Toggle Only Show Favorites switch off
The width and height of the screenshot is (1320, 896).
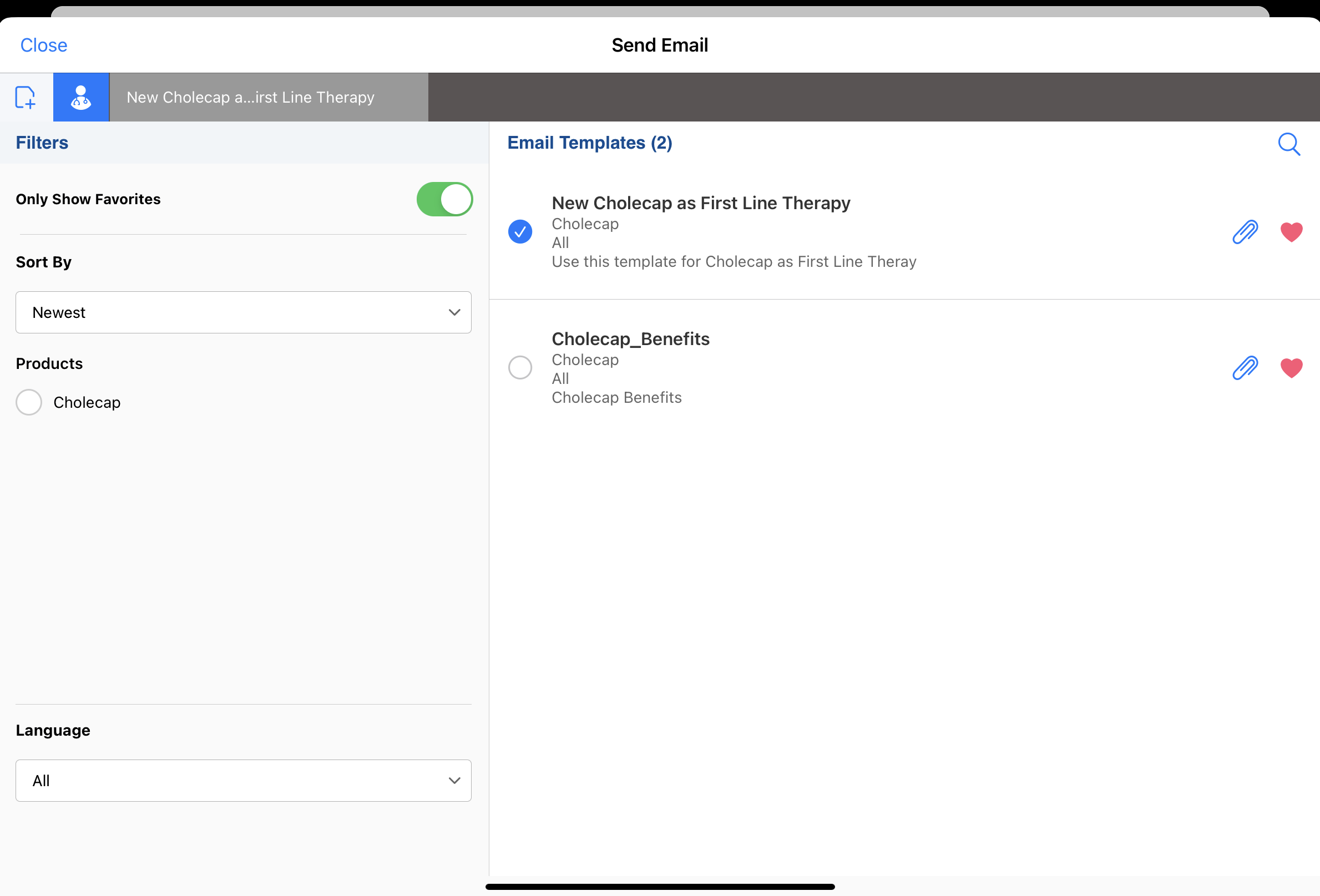tap(444, 199)
